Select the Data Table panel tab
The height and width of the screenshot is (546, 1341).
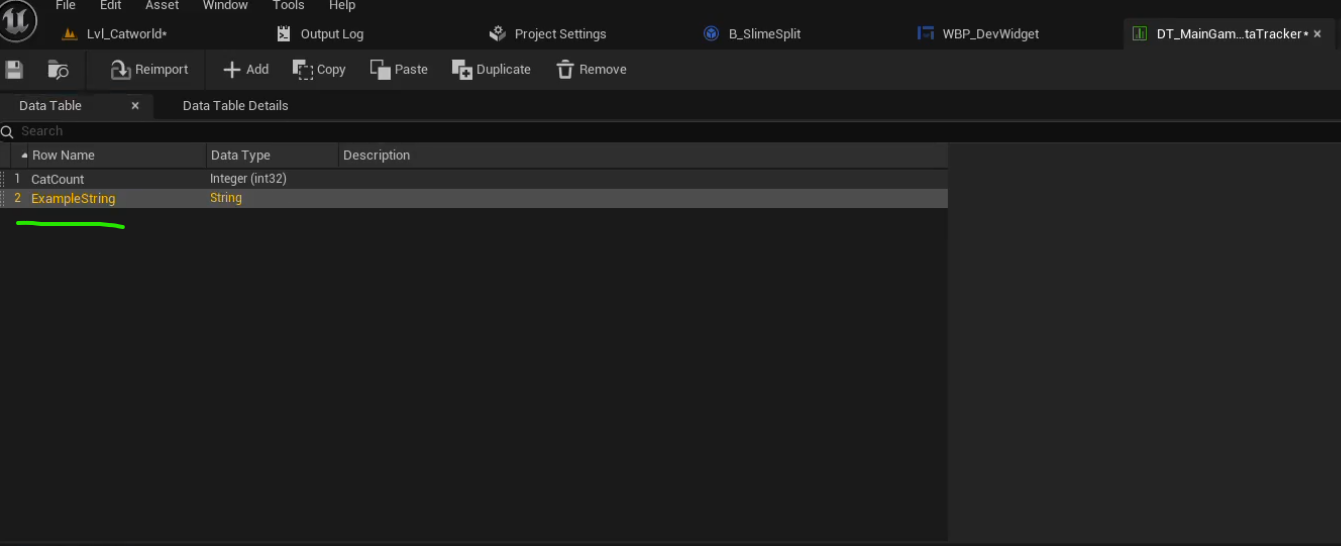point(50,106)
